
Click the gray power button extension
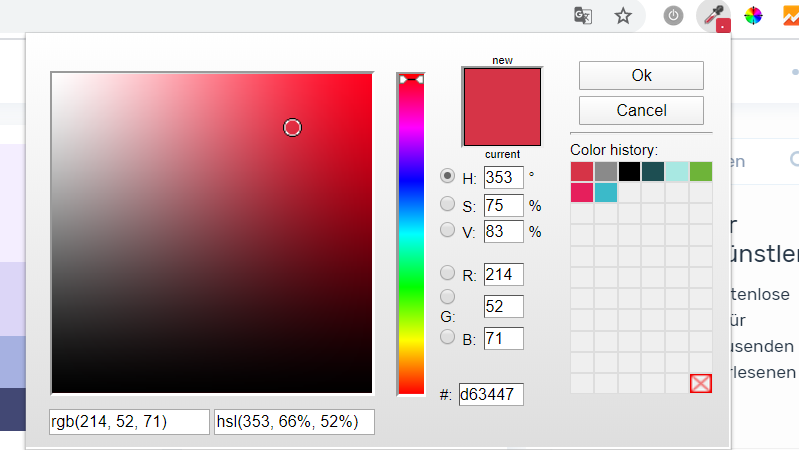pyautogui.click(x=674, y=15)
